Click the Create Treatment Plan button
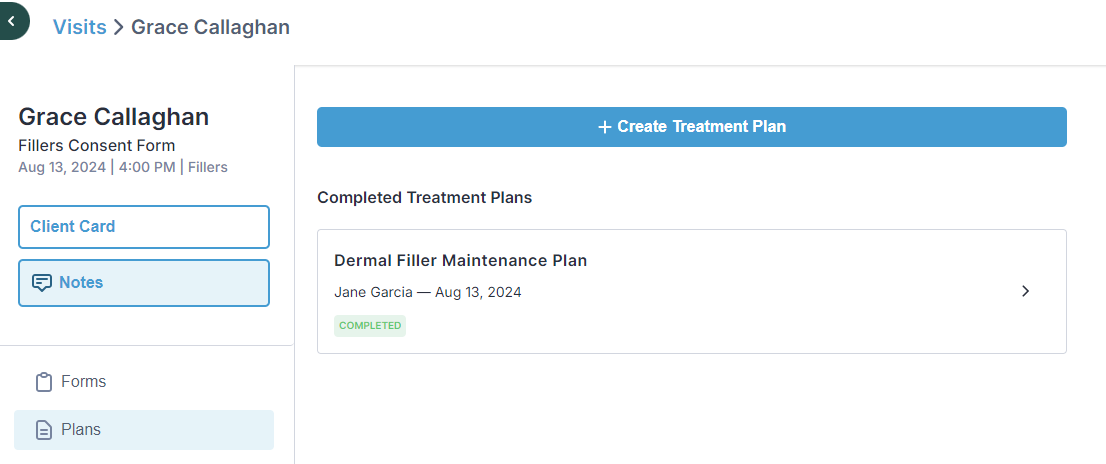This screenshot has width=1106, height=464. pos(691,127)
